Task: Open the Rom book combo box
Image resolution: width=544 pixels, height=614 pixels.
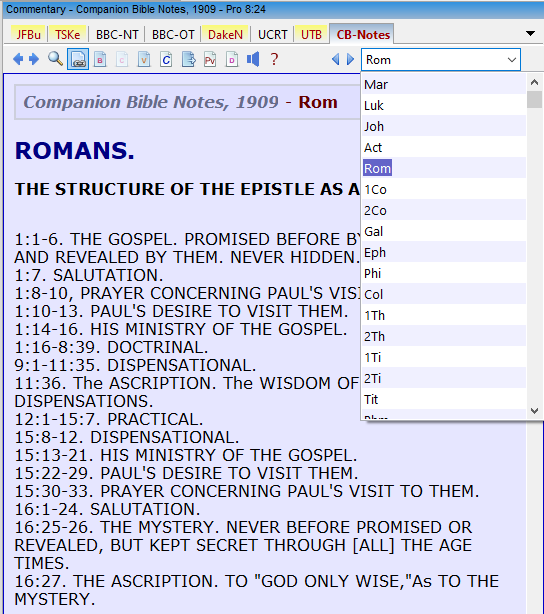Action: pos(441,60)
